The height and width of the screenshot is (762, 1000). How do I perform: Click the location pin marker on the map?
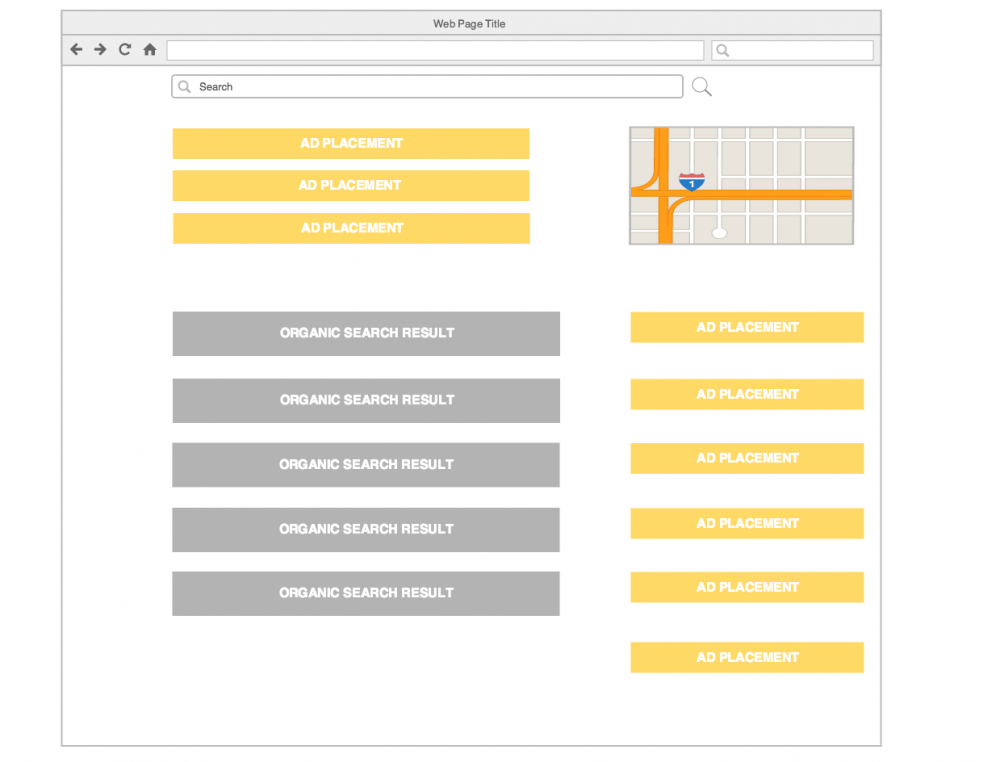click(718, 231)
